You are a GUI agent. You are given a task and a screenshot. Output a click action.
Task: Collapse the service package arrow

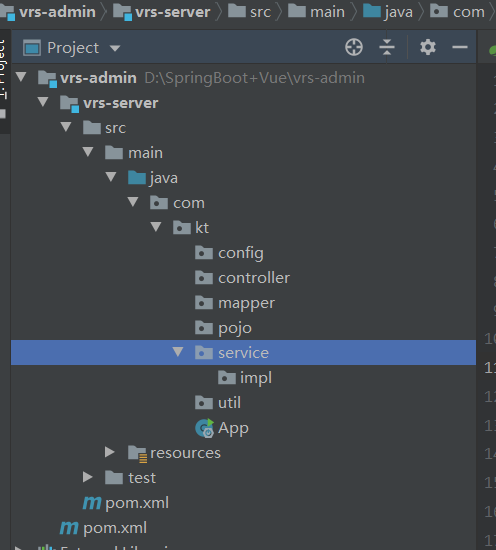[178, 351]
